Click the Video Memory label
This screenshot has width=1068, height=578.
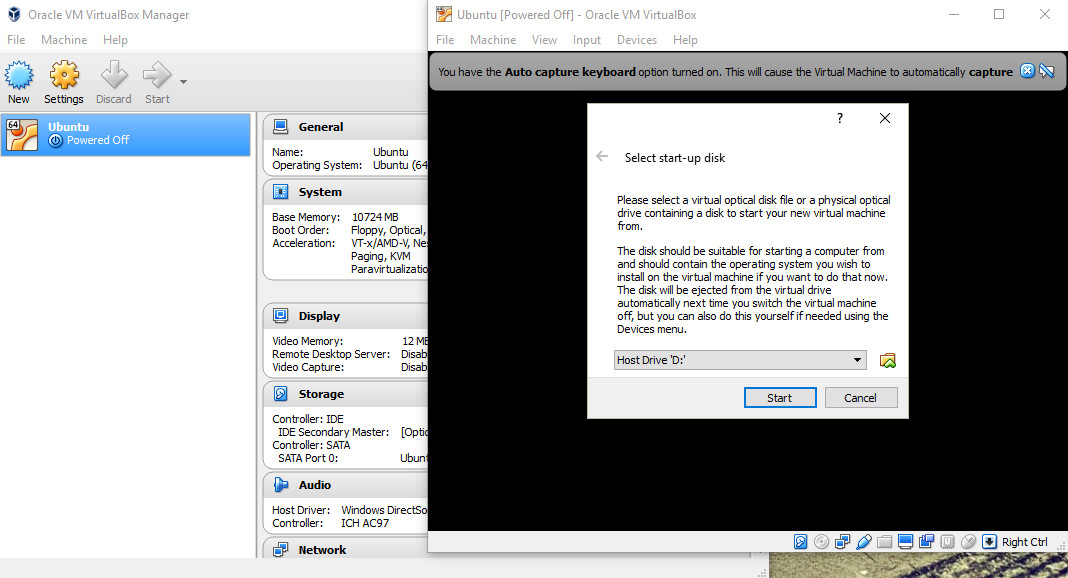(x=308, y=341)
